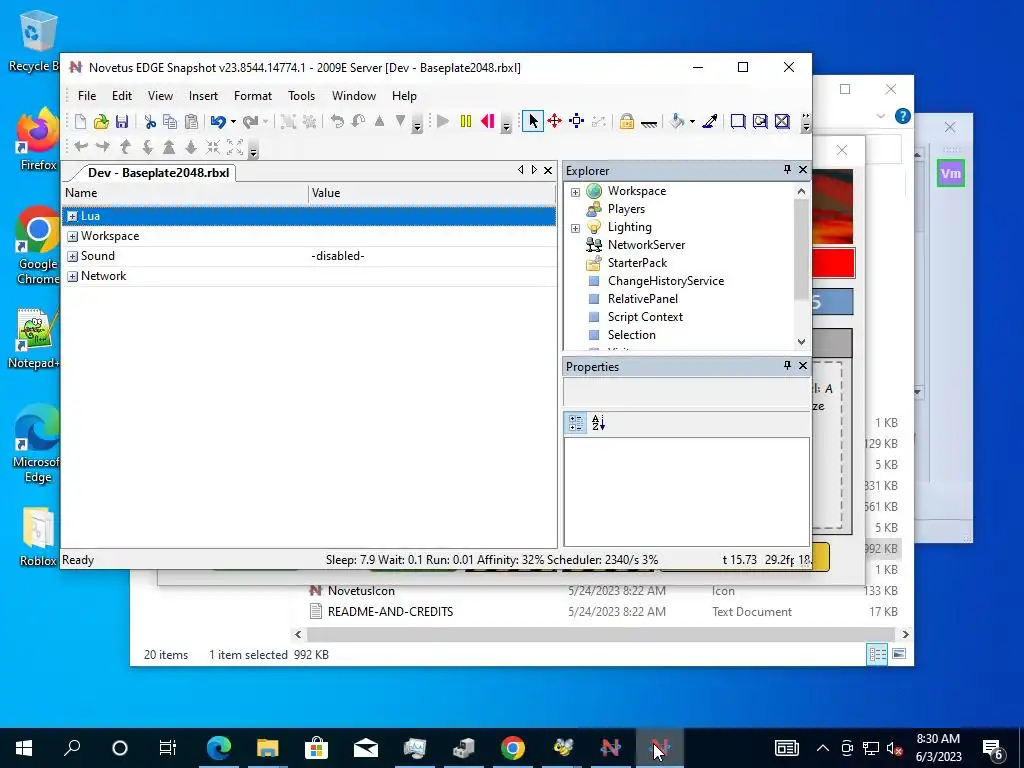
Task: Expand the Network row
Action: [72, 276]
